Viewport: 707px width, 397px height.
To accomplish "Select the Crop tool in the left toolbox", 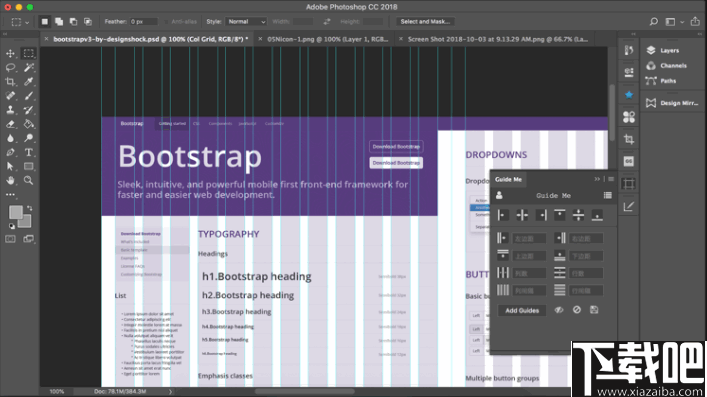I will click(x=10, y=82).
